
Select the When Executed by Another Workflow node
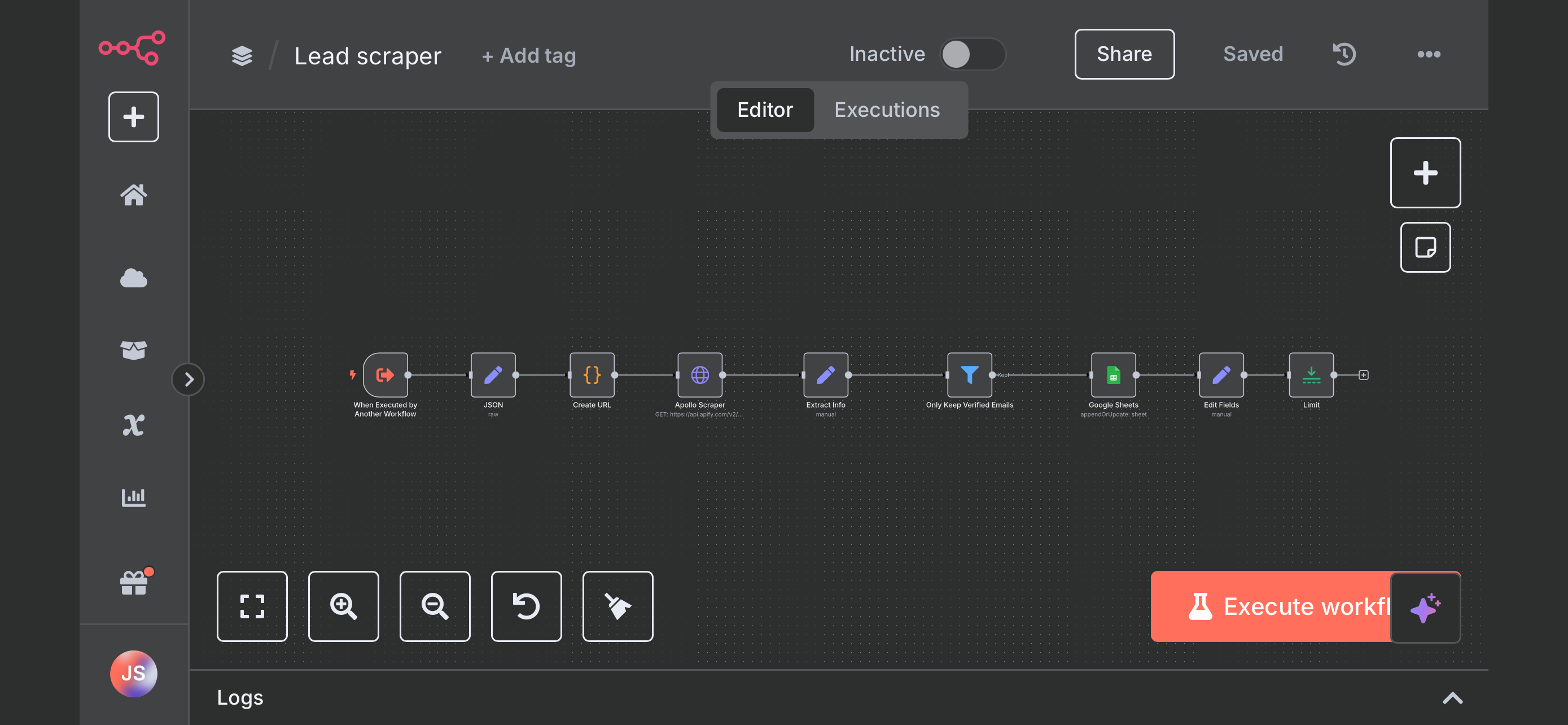coord(386,375)
